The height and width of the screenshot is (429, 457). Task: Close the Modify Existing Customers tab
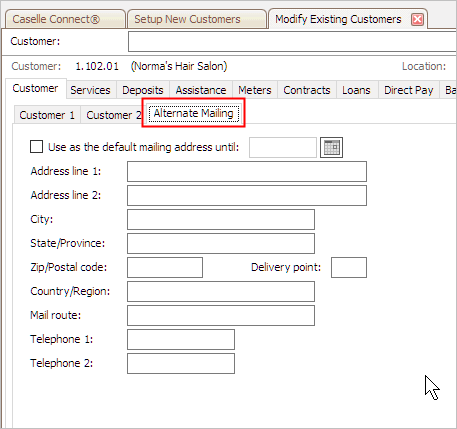click(417, 19)
